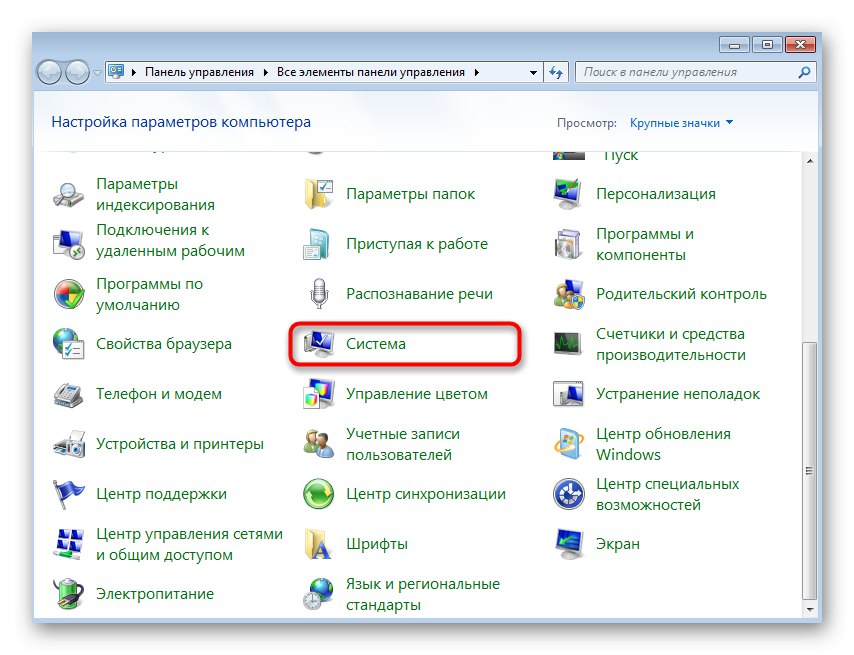The image size is (854, 655).
Task: Open the Персонализация icon
Action: coord(568,194)
